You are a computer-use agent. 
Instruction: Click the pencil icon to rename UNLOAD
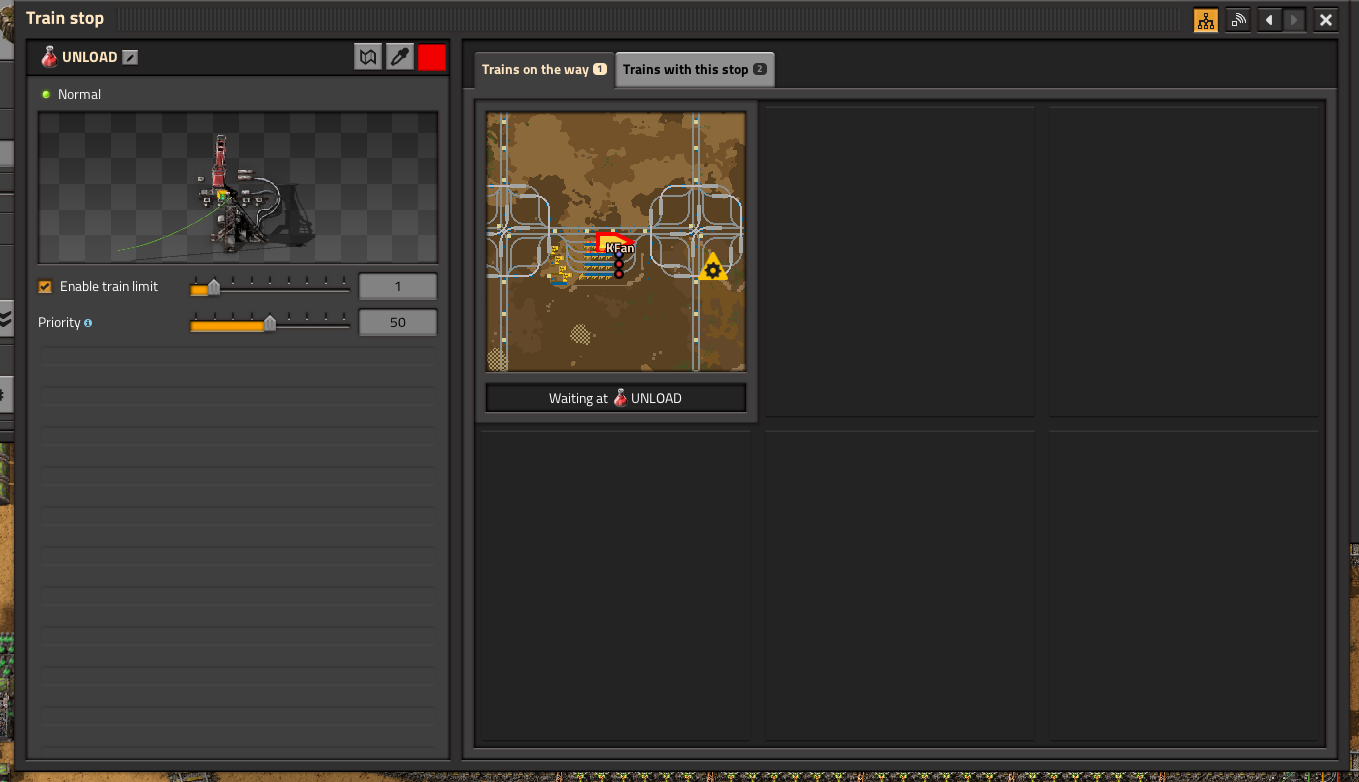130,58
